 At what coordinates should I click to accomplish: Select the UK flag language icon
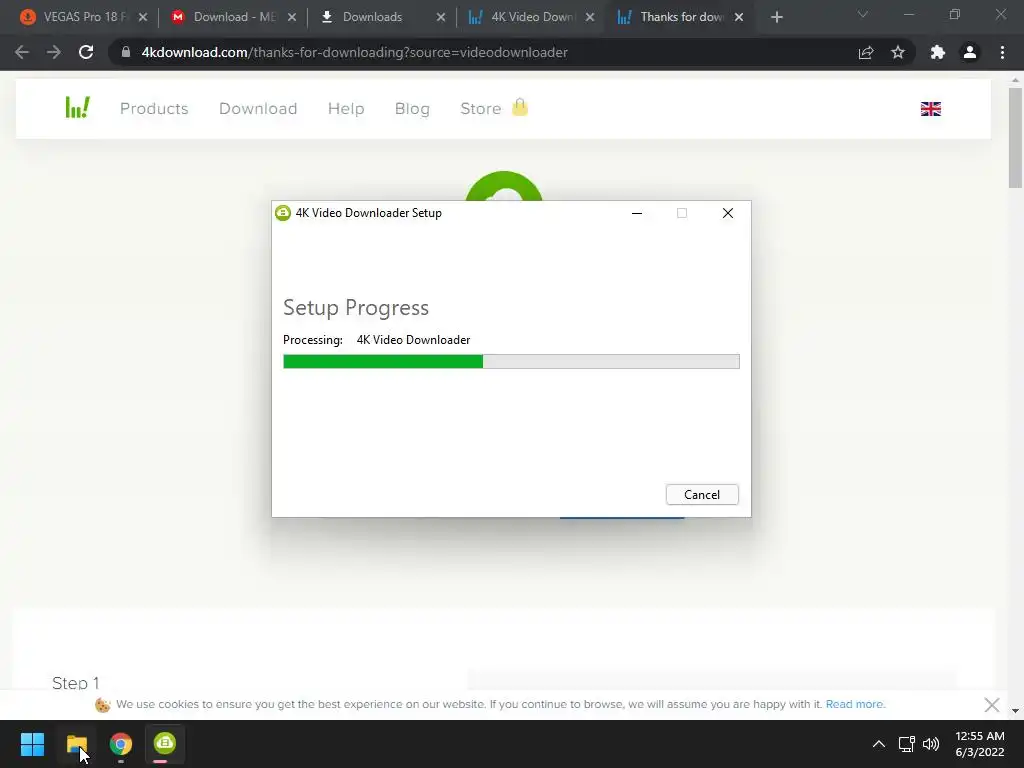[931, 109]
